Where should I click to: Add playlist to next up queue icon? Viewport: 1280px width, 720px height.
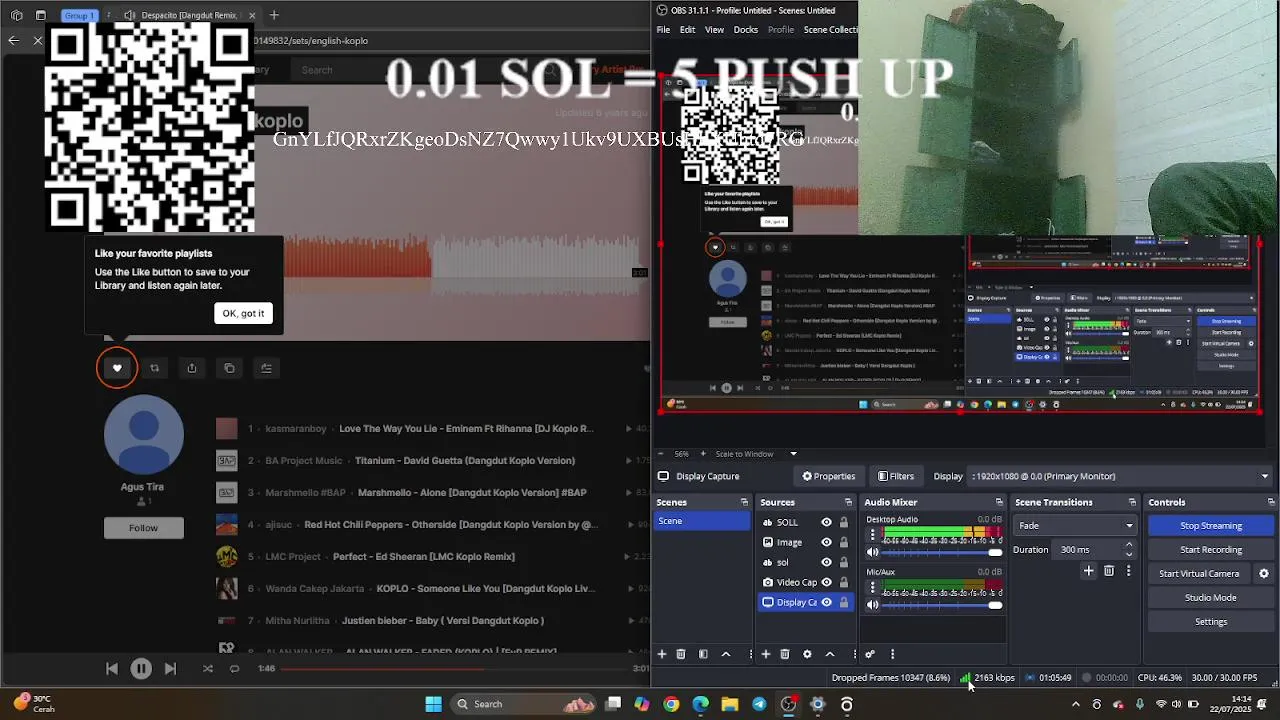(x=266, y=368)
